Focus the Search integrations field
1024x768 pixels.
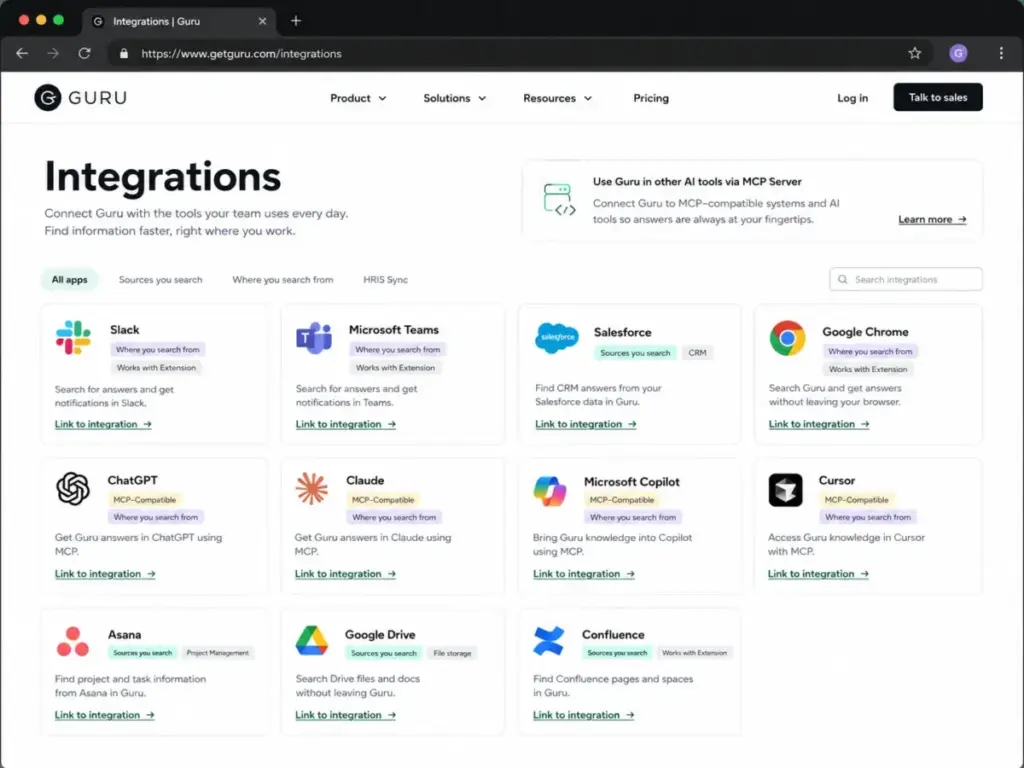906,280
